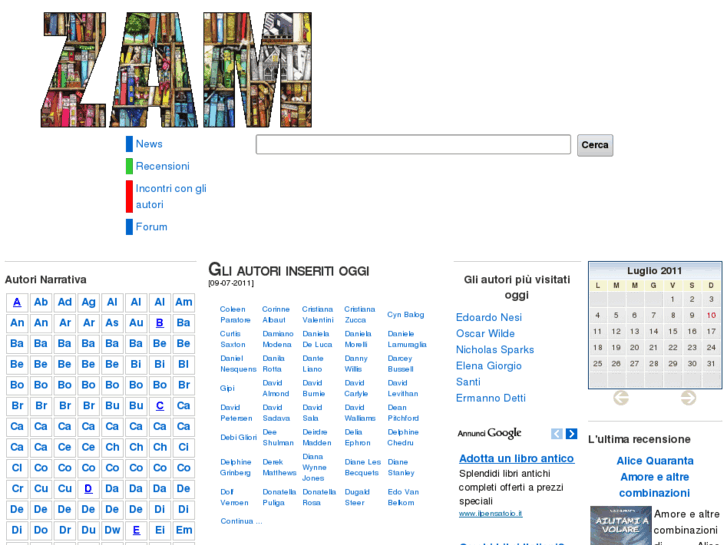Image resolution: width=727 pixels, height=545 pixels.
Task: Open the Am author index cell
Action: [x=184, y=302]
